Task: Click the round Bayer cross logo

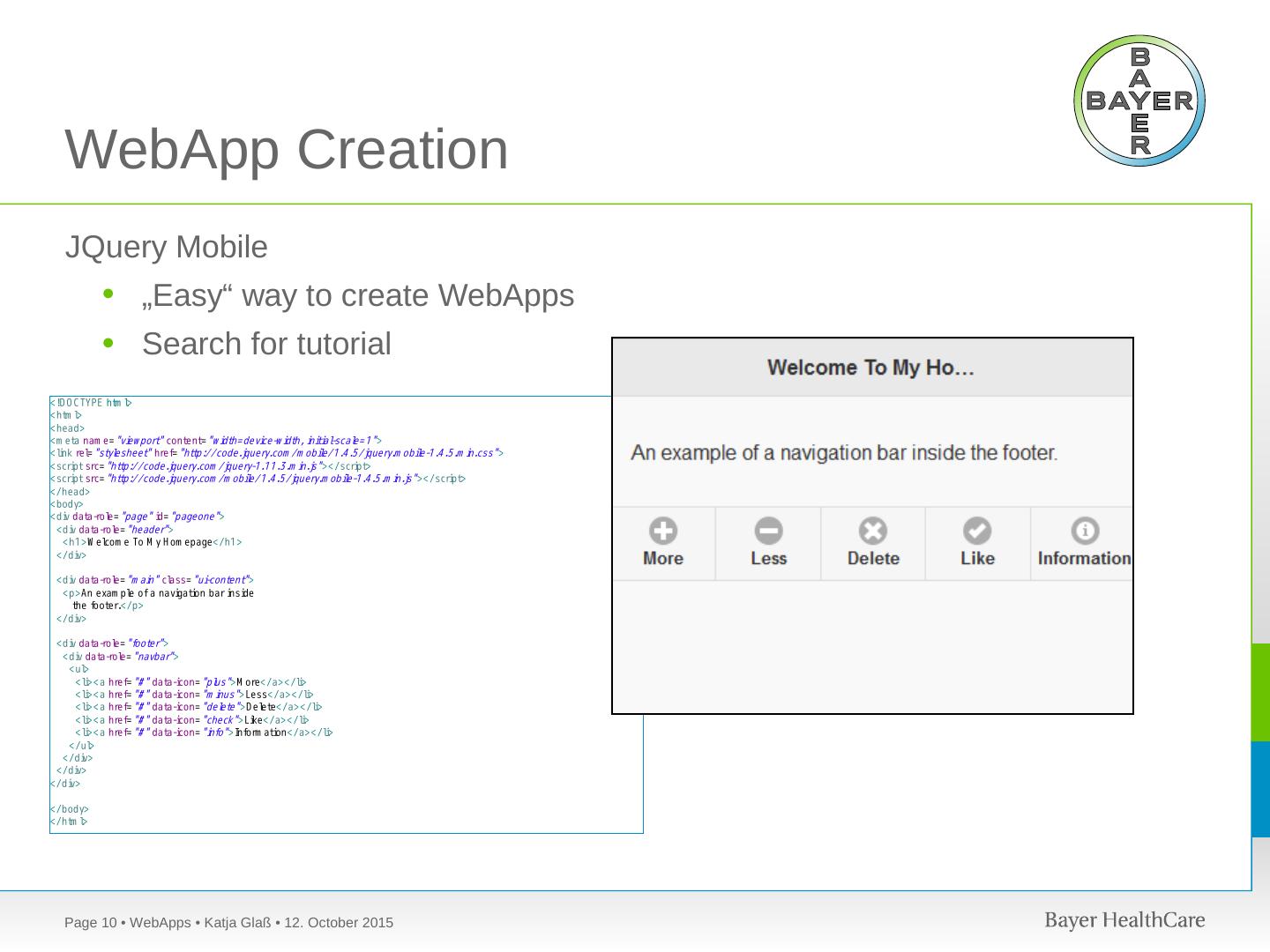Action: [1139, 101]
